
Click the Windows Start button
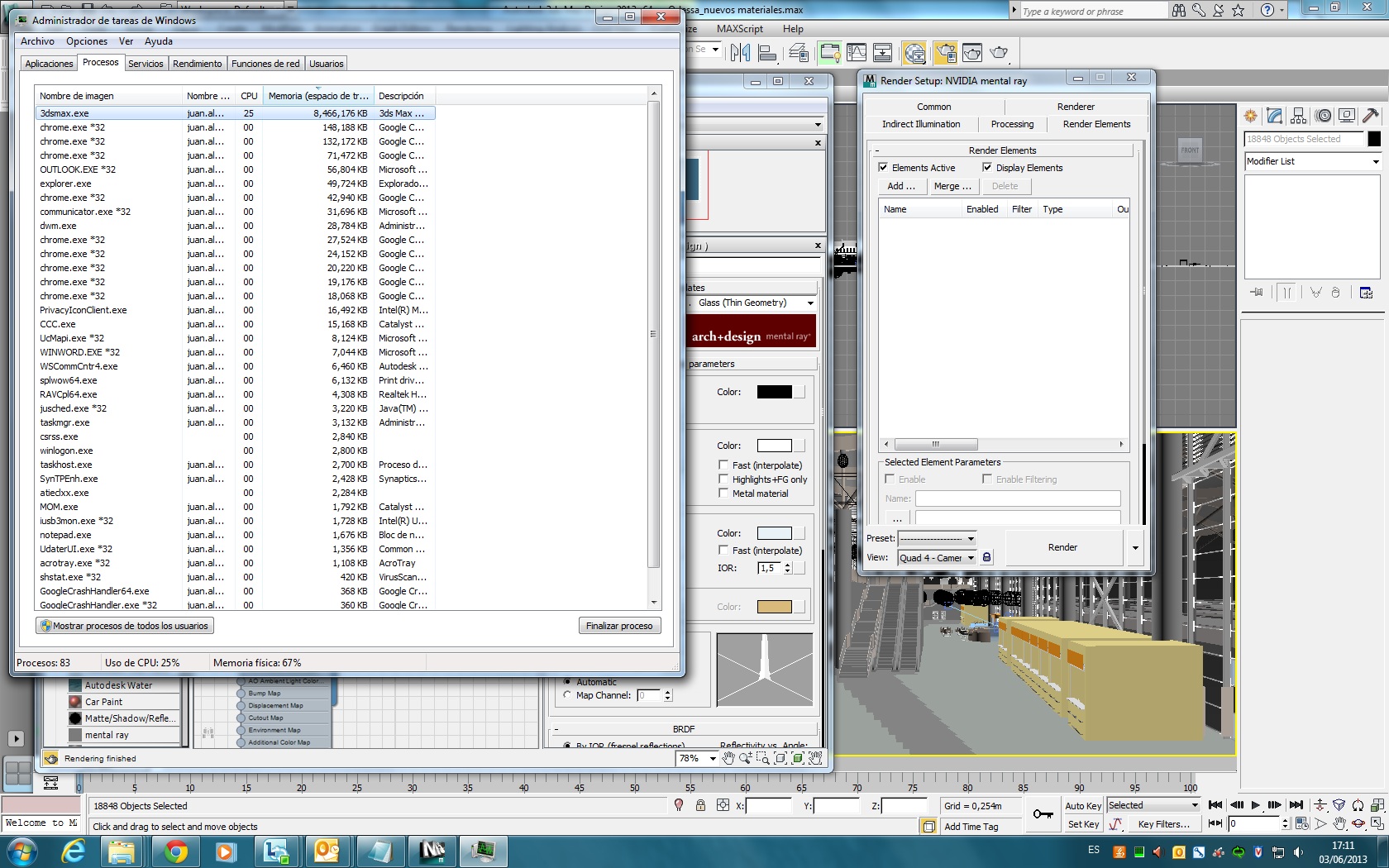tap(21, 851)
